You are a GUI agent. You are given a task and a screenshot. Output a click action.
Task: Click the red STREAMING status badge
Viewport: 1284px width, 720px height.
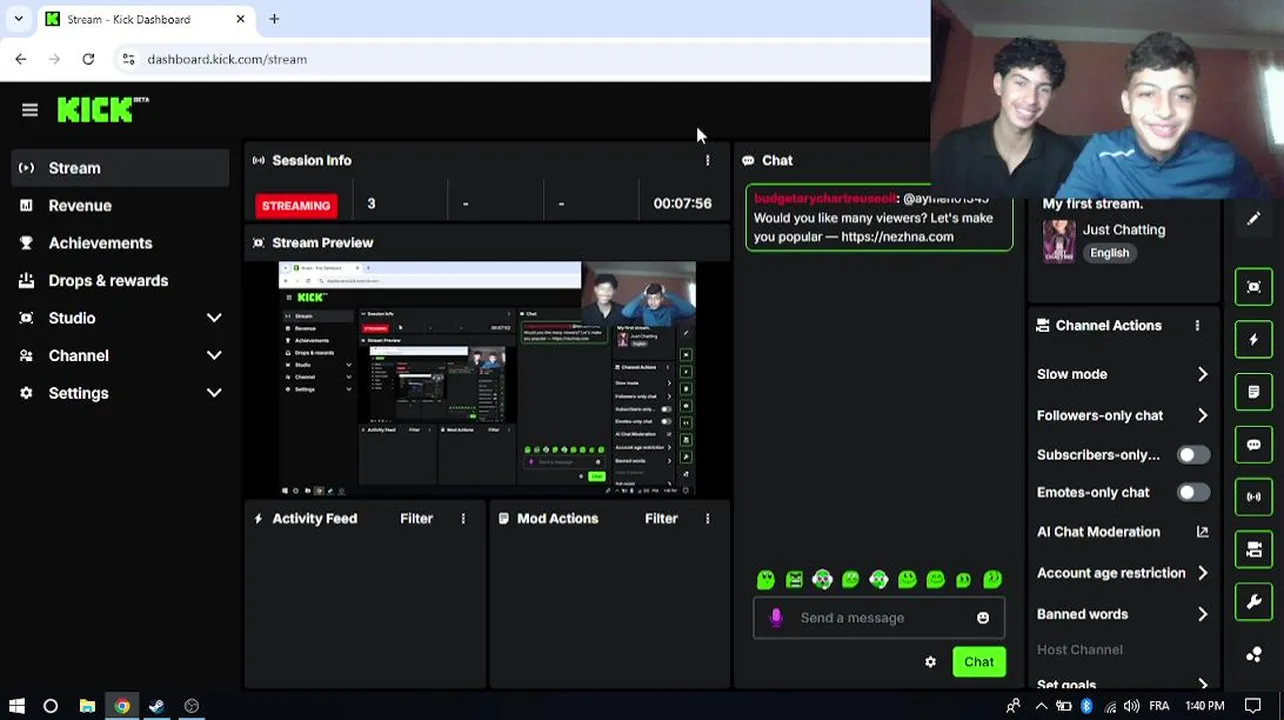pos(296,205)
